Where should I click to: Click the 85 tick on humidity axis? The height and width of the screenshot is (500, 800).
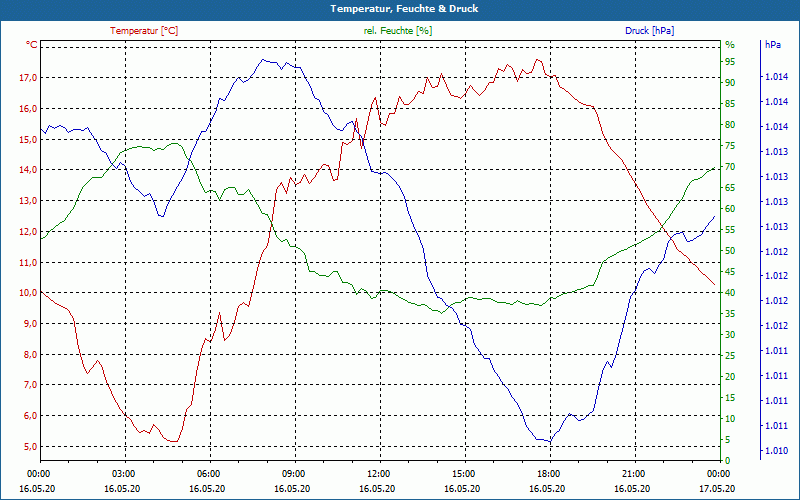pyautogui.click(x=730, y=104)
